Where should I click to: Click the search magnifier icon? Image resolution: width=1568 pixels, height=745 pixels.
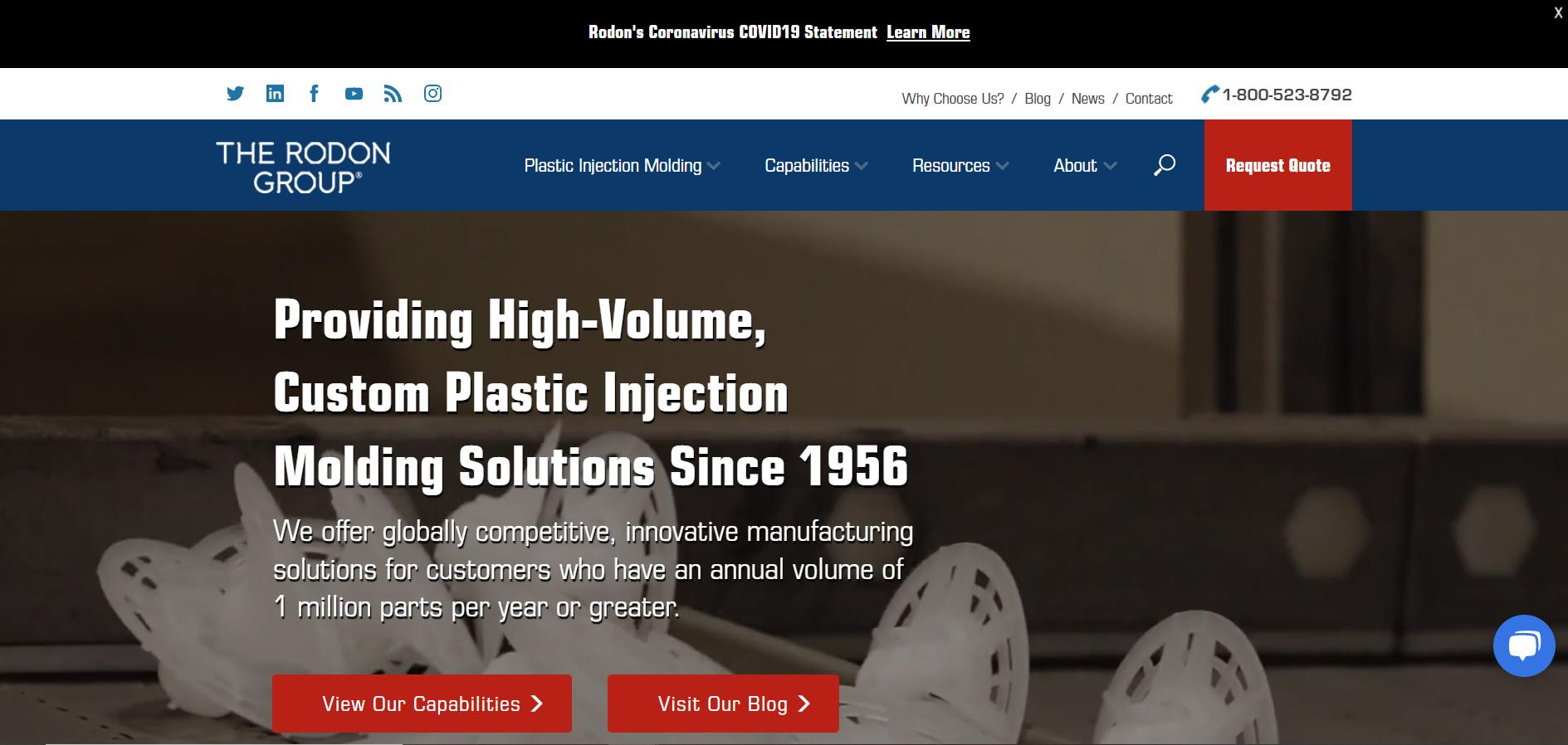[x=1165, y=165]
